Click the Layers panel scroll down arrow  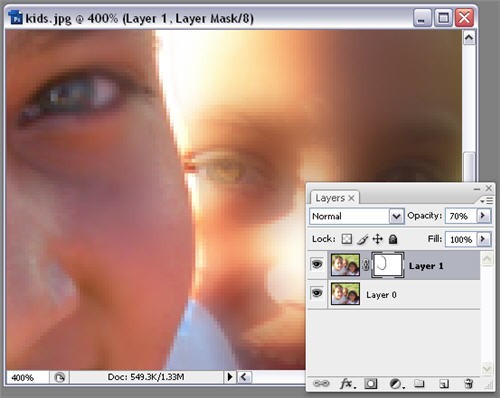(x=487, y=369)
